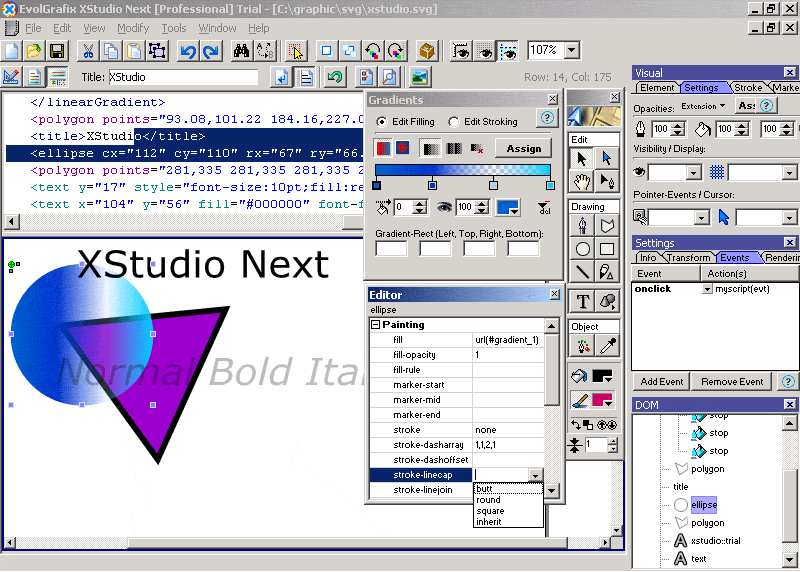Redo with the blue redo arrow
Screen dimensions: 800x572
pos(211,51)
